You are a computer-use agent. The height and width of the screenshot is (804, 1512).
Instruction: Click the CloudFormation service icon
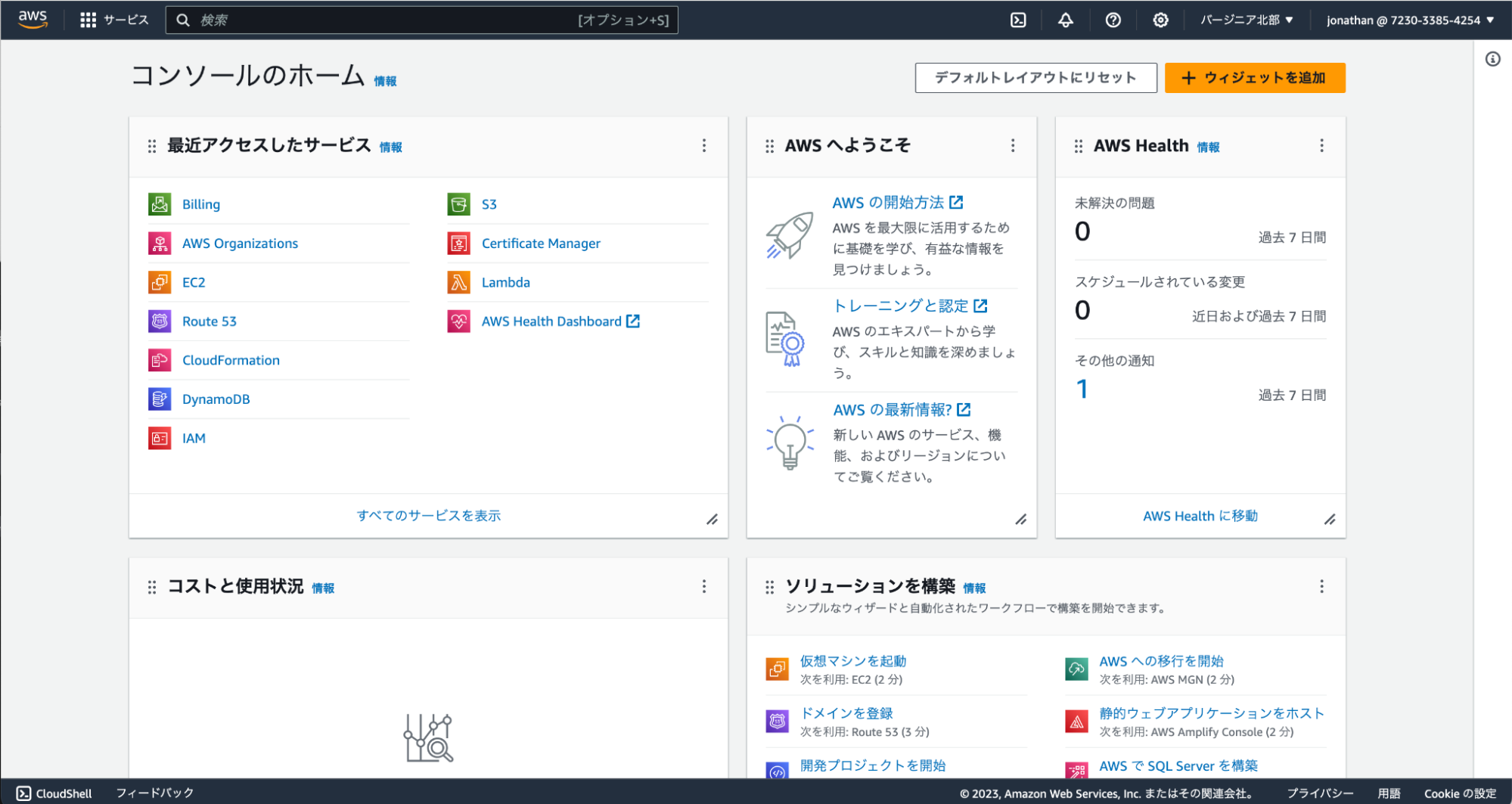pos(160,360)
